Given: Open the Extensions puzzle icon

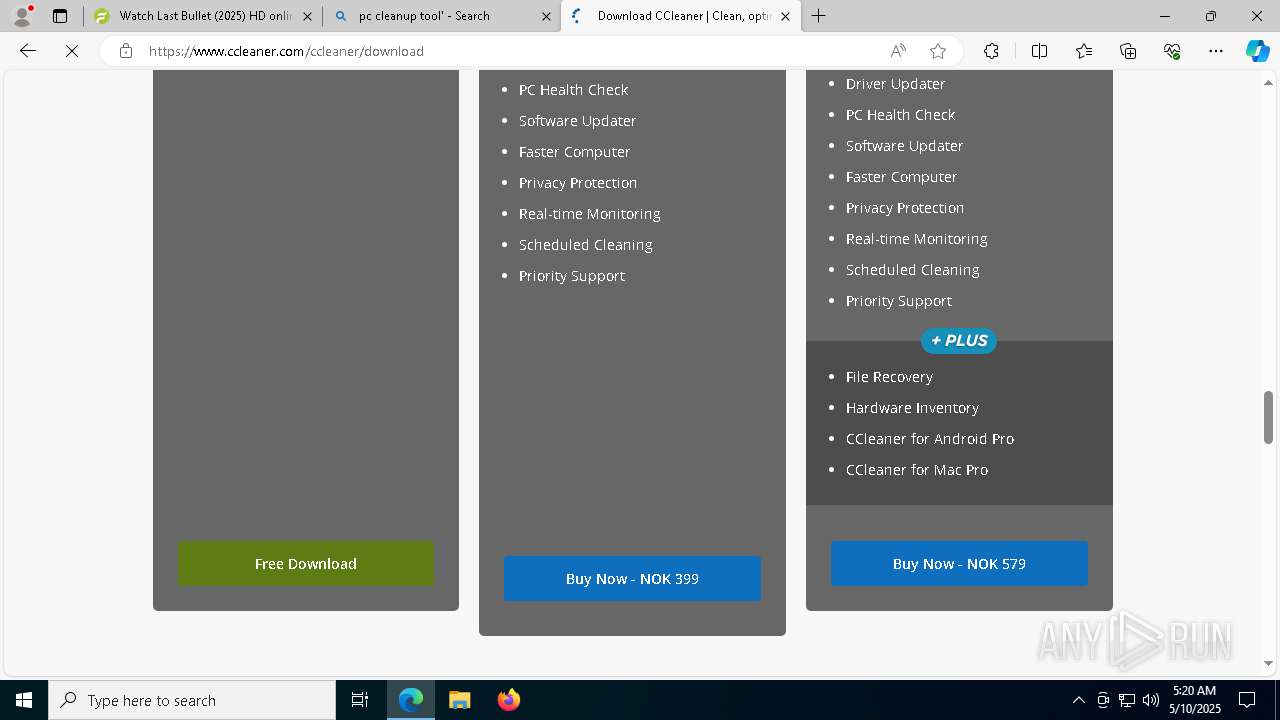Looking at the screenshot, I should (991, 51).
